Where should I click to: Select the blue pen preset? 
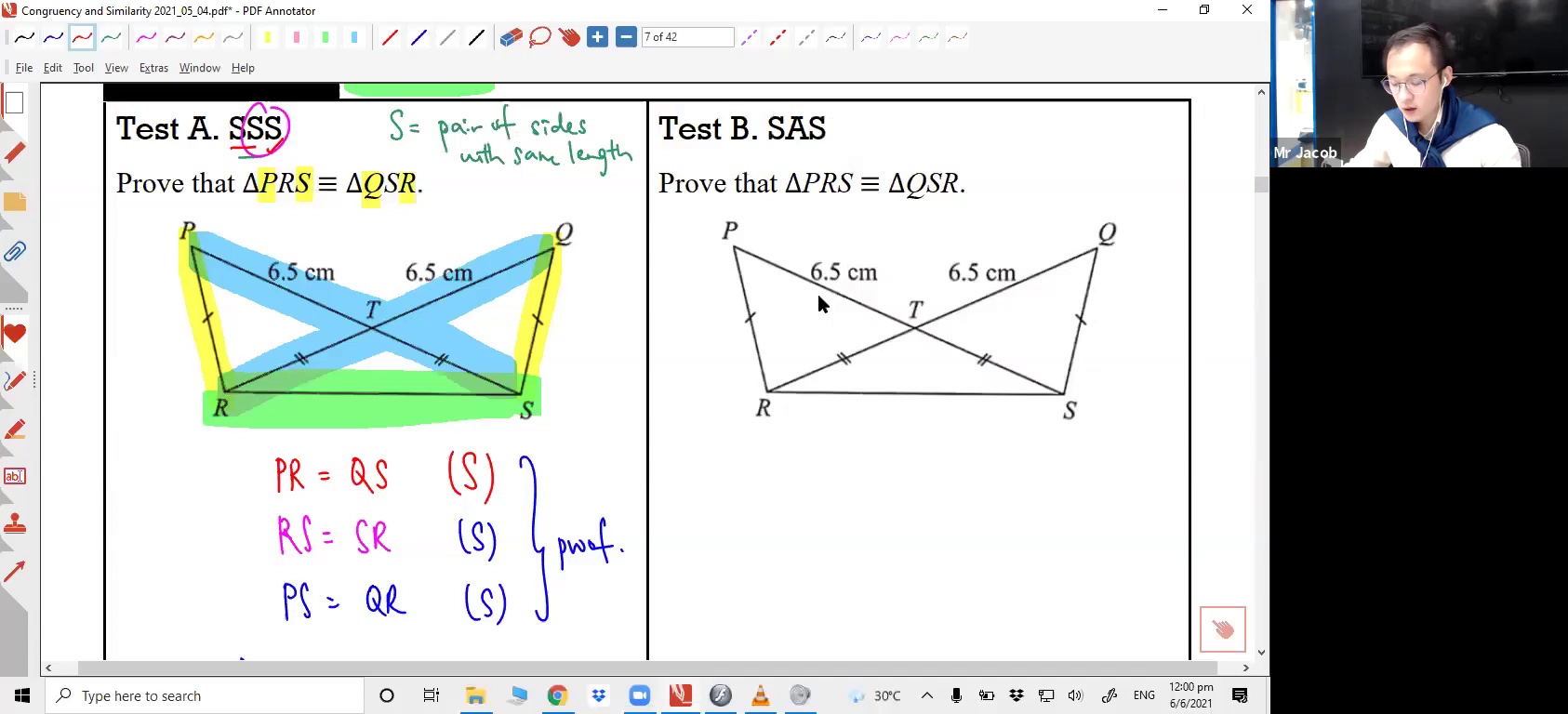coord(53,38)
